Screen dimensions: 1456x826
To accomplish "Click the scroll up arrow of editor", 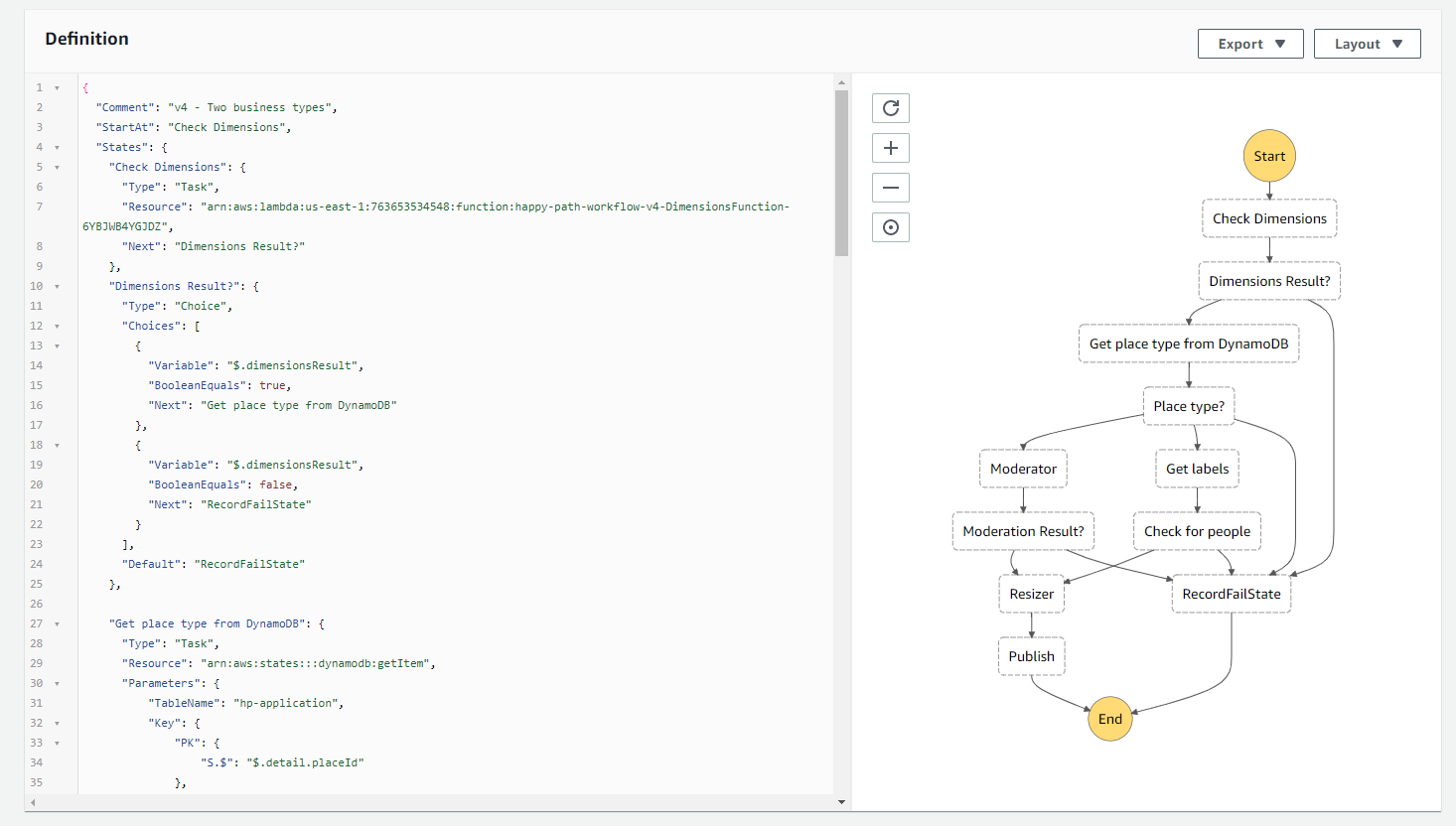I will (x=841, y=82).
